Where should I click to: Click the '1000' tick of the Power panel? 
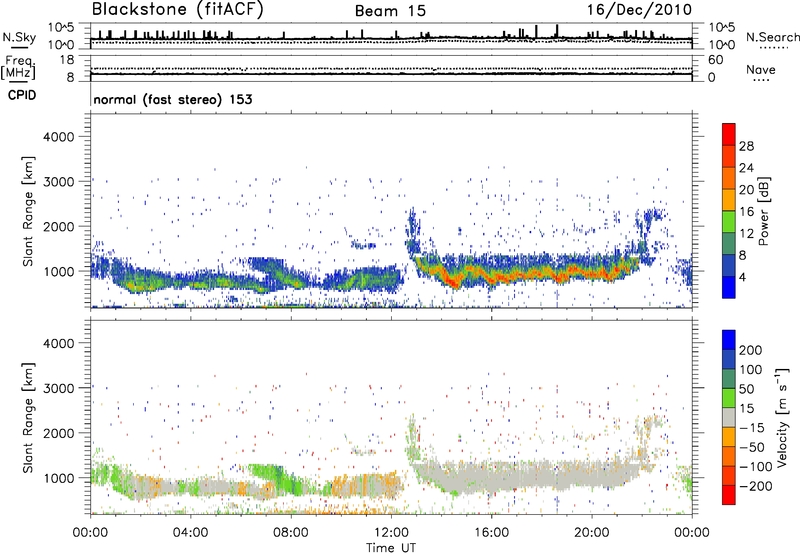[x=58, y=271]
